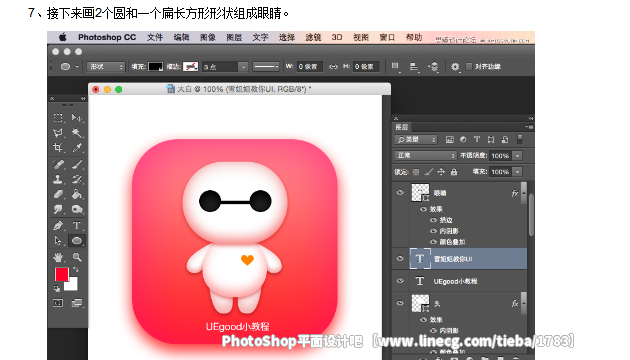Open the Apple menu
The width and height of the screenshot is (630, 360).
[x=63, y=37]
